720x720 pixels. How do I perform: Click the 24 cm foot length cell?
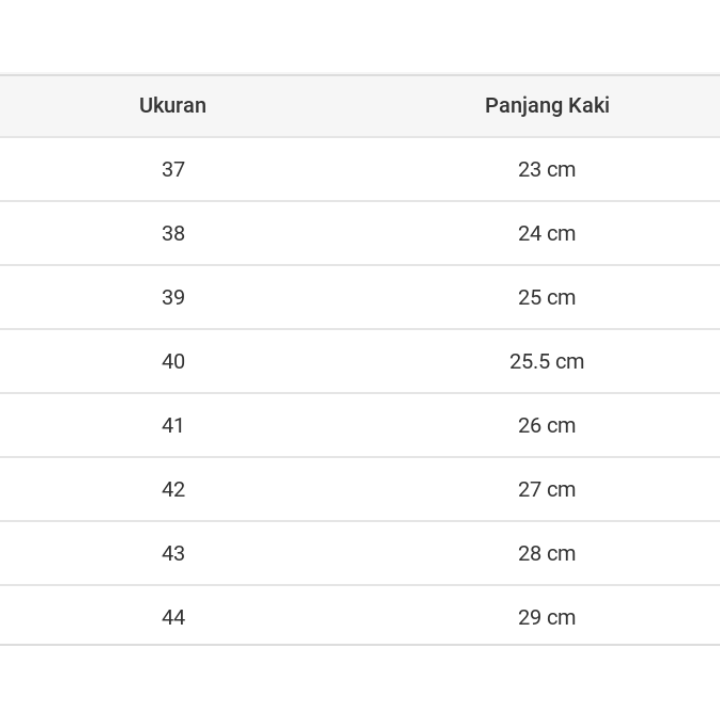coord(547,233)
